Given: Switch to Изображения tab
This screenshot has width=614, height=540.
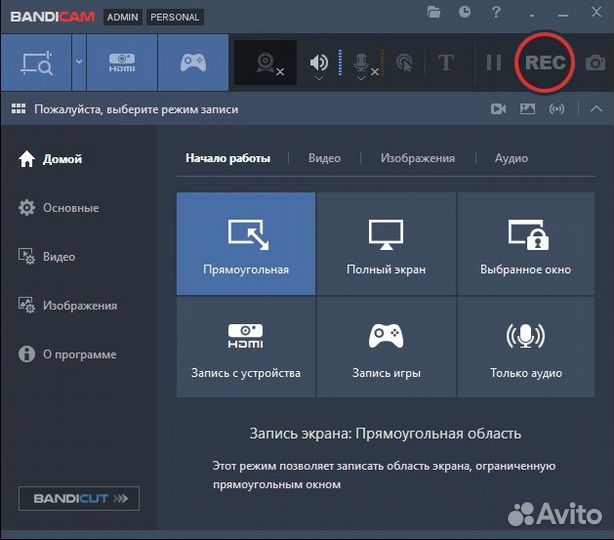Looking at the screenshot, I should pos(417,158).
